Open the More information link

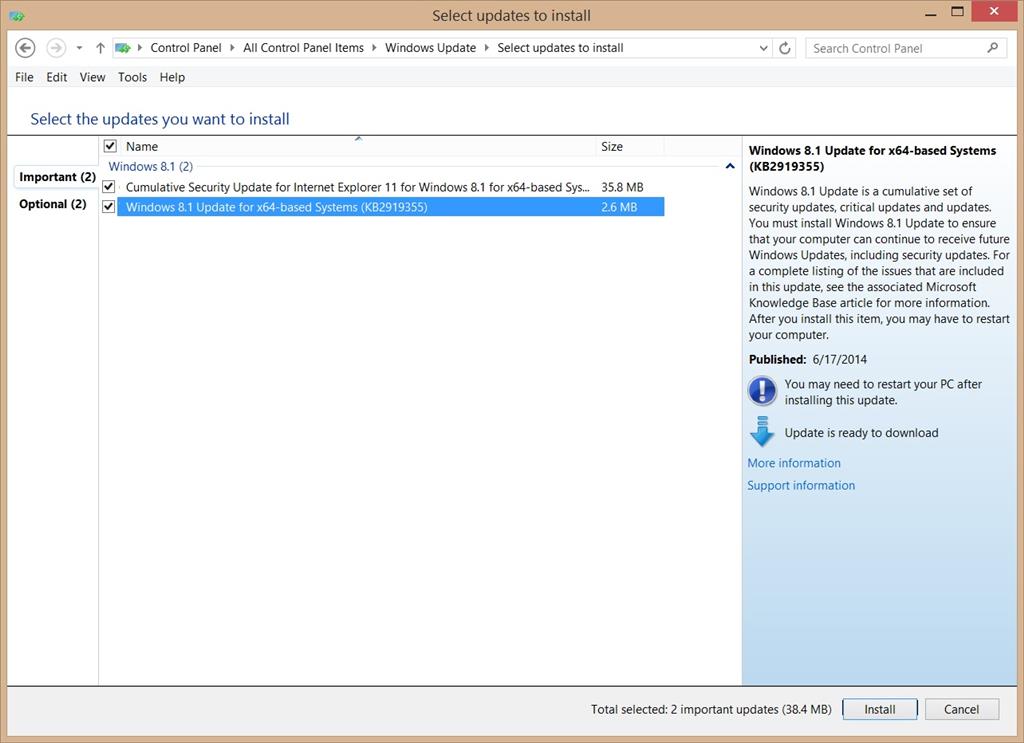point(794,463)
